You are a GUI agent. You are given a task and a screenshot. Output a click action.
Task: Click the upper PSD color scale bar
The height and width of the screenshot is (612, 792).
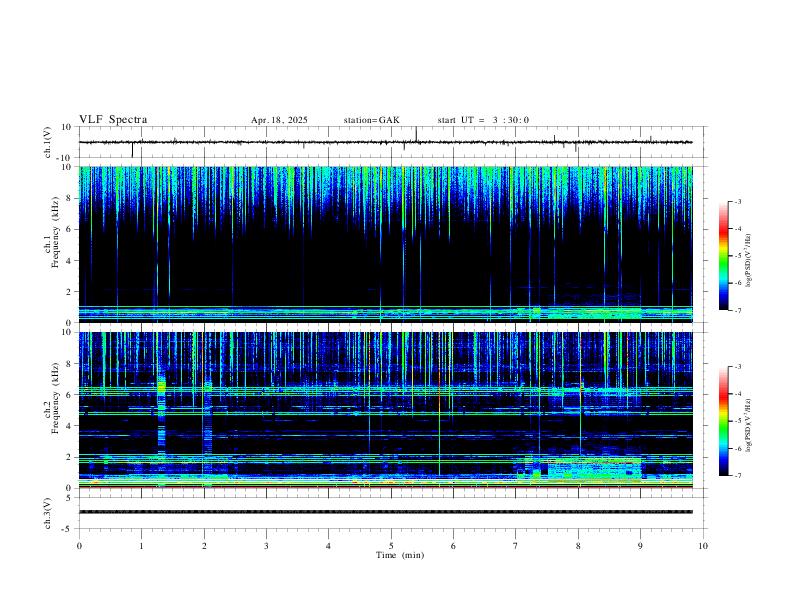click(x=723, y=256)
